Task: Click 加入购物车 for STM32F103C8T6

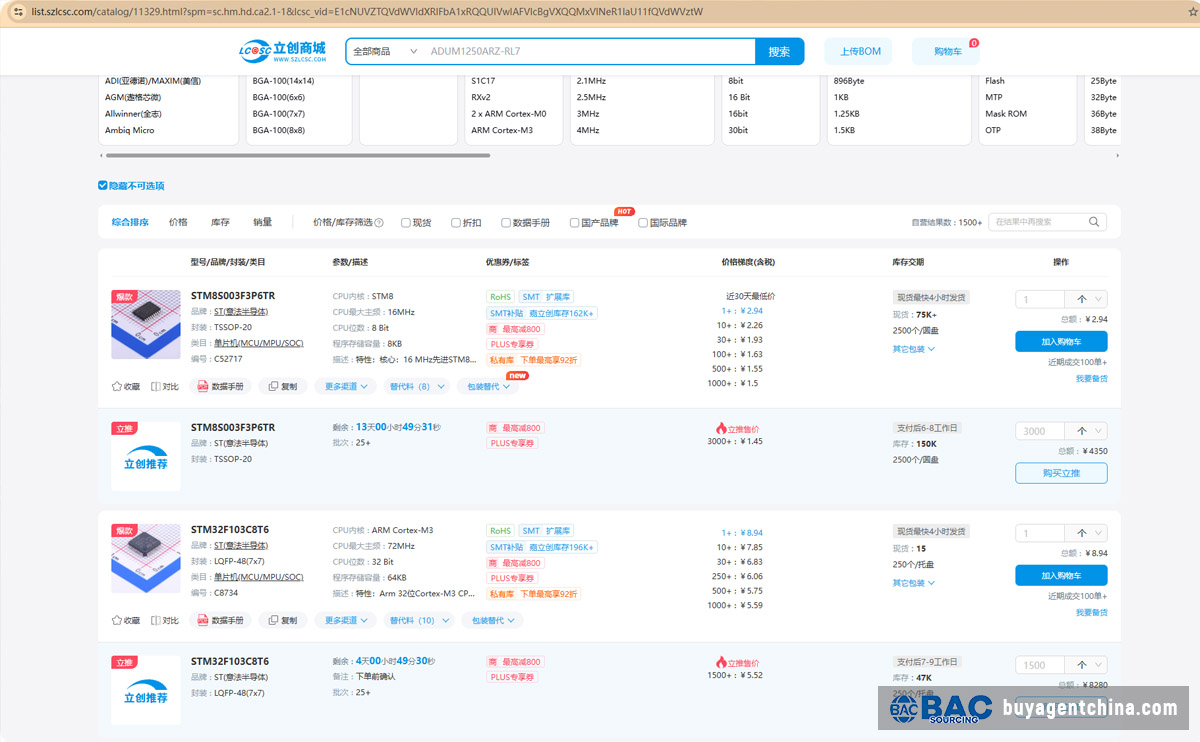Action: tap(1061, 575)
